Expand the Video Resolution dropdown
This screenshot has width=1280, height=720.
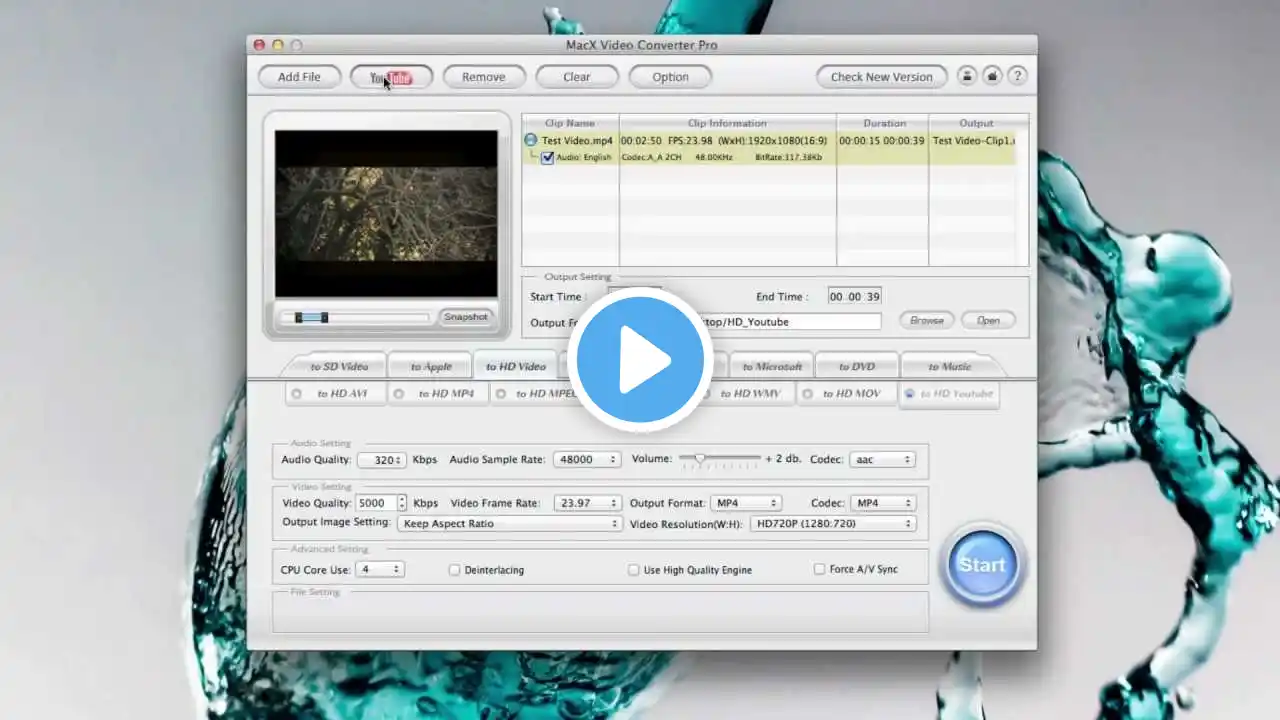832,523
